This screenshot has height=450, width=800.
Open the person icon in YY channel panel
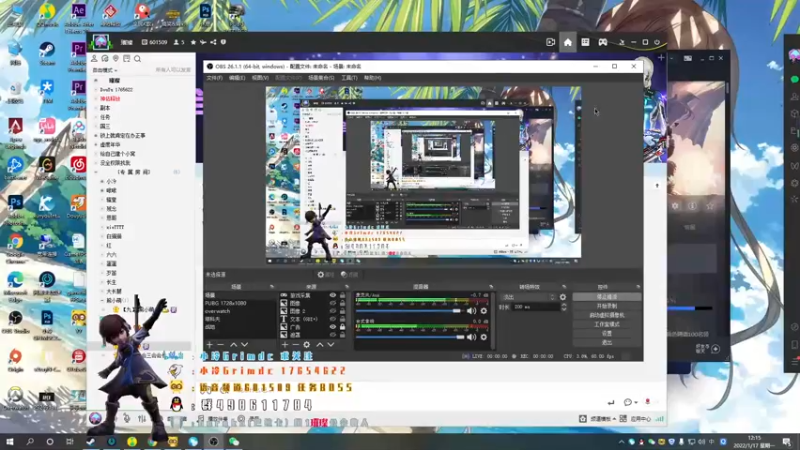click(x=94, y=59)
